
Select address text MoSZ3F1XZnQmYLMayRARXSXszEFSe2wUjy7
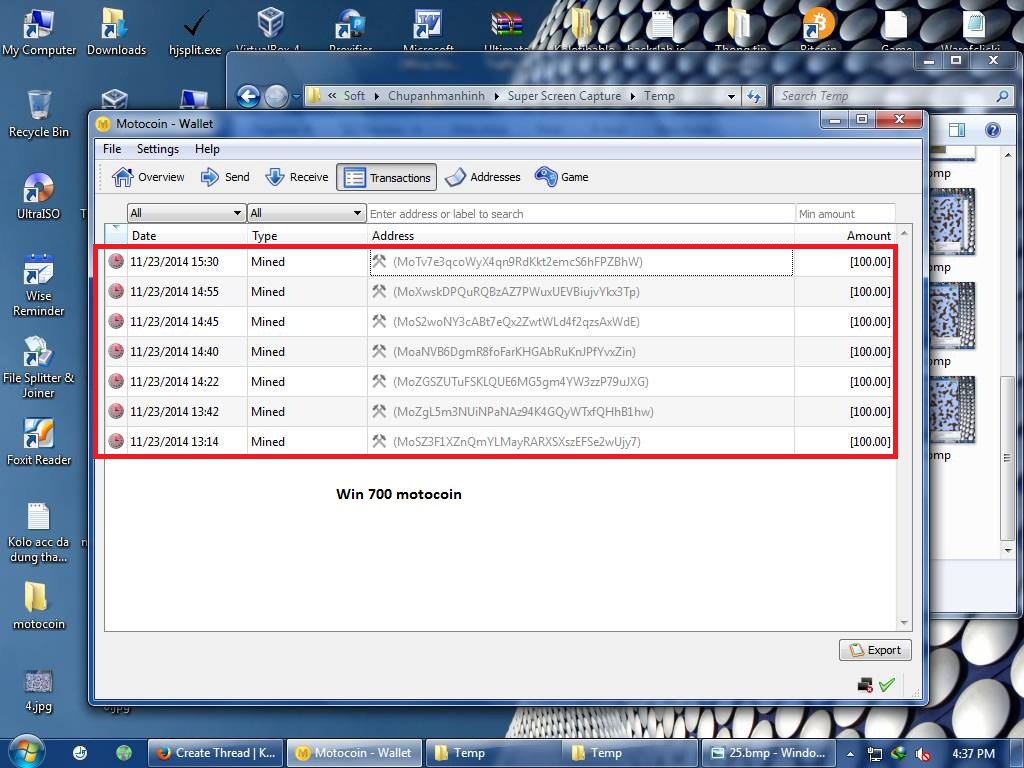tap(517, 441)
